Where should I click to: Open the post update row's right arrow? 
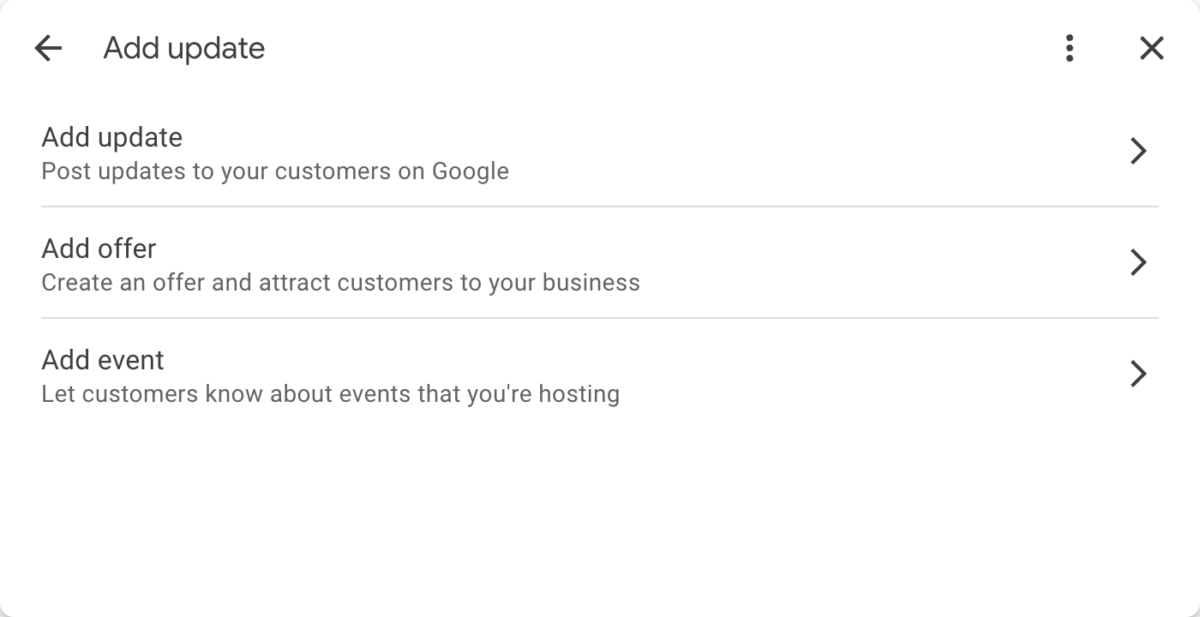coord(1137,151)
